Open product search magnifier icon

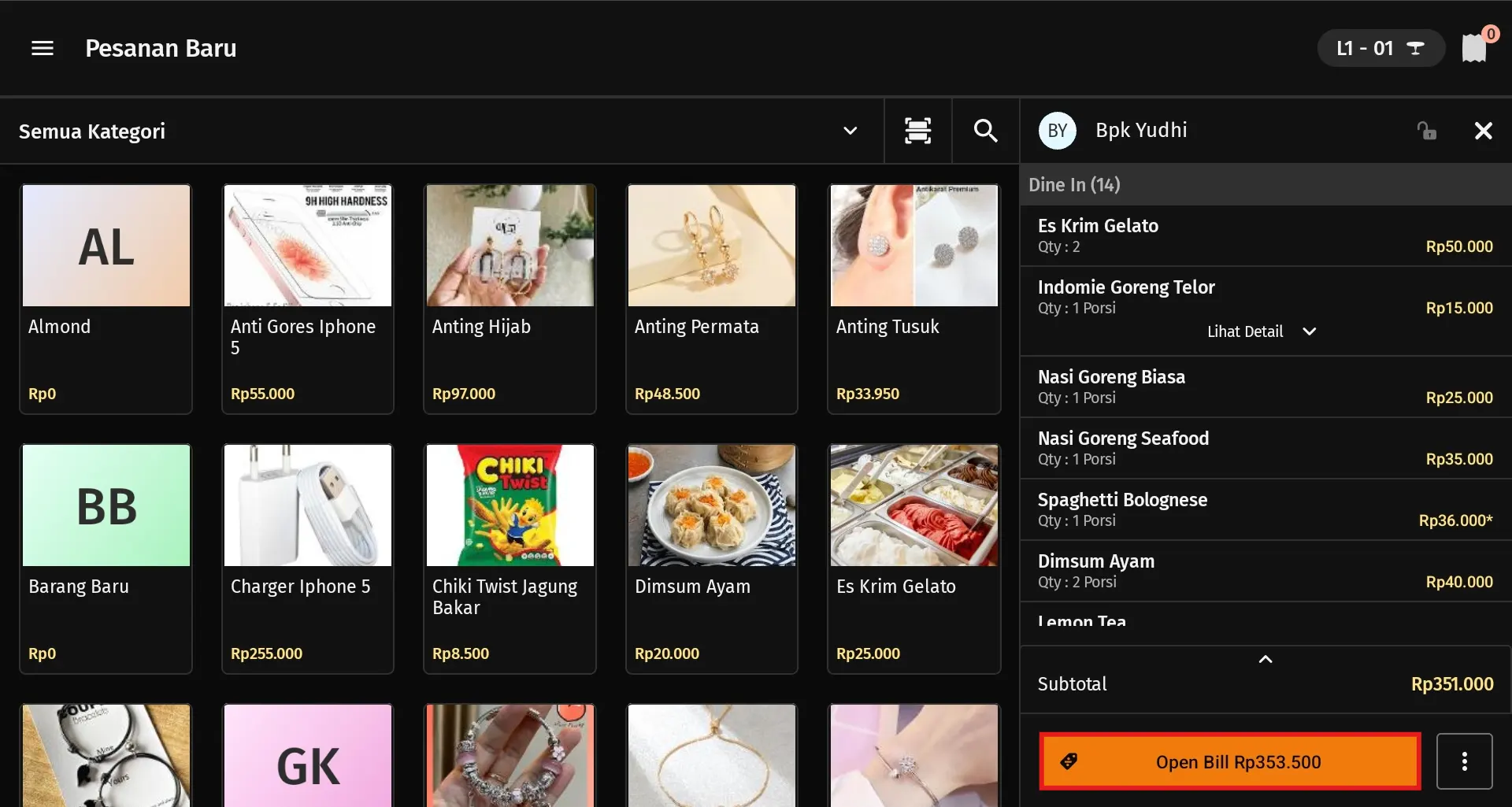coord(985,131)
